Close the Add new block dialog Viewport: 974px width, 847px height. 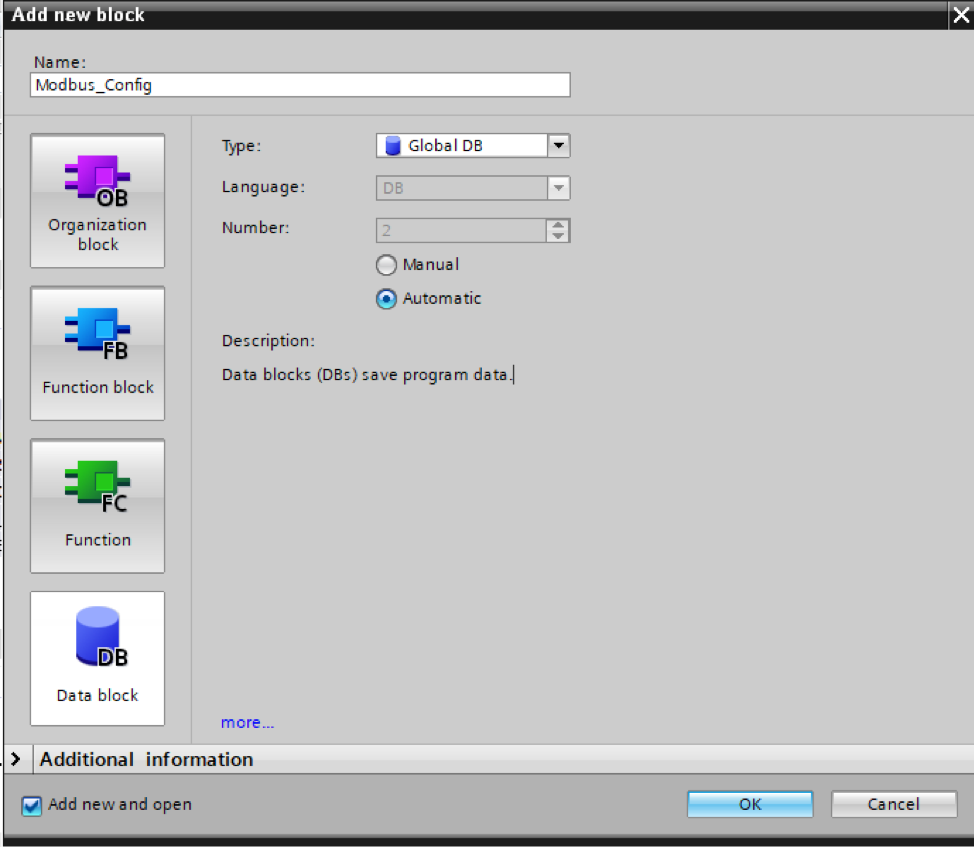click(x=961, y=15)
